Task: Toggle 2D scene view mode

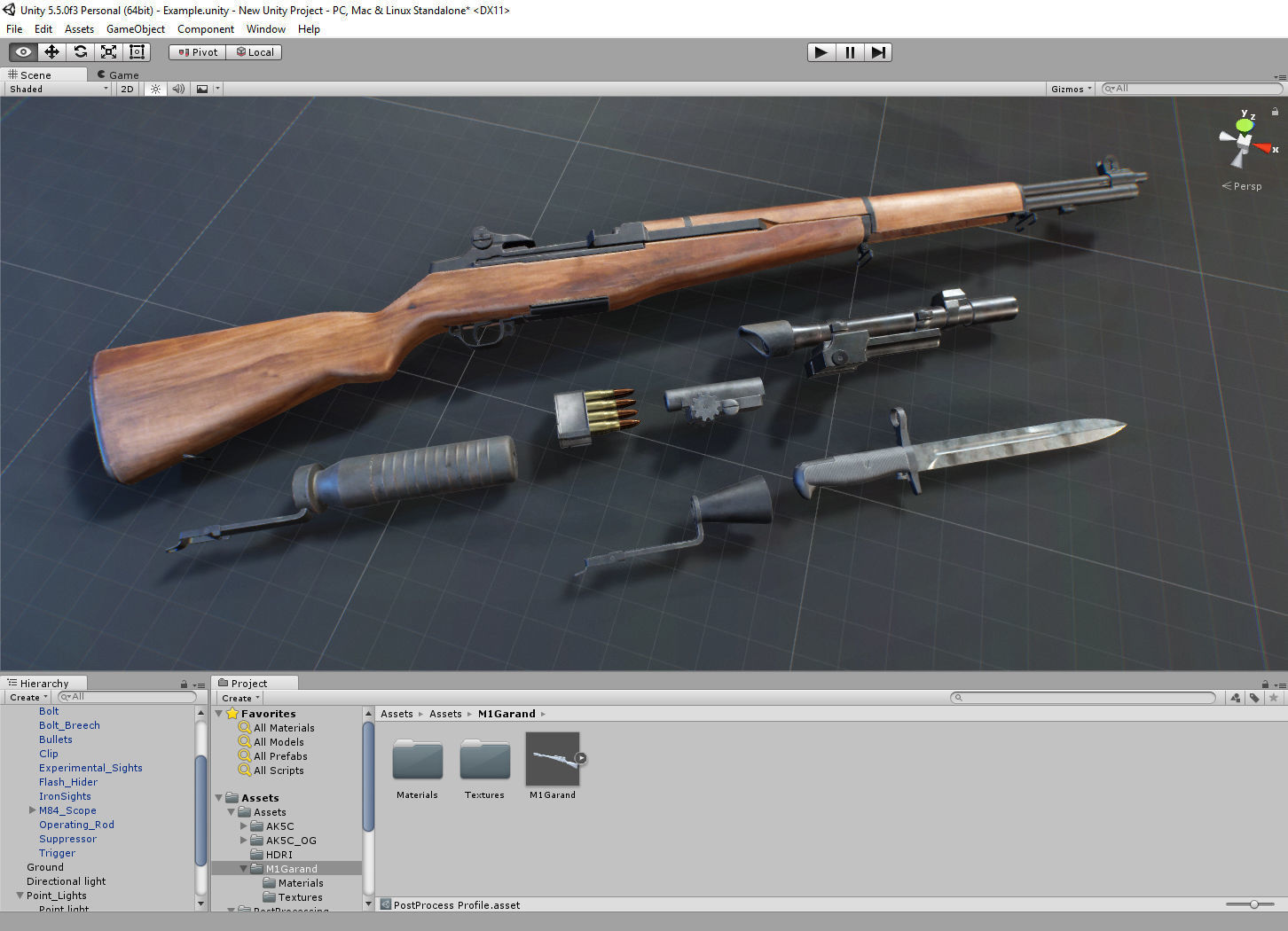Action: pyautogui.click(x=127, y=89)
